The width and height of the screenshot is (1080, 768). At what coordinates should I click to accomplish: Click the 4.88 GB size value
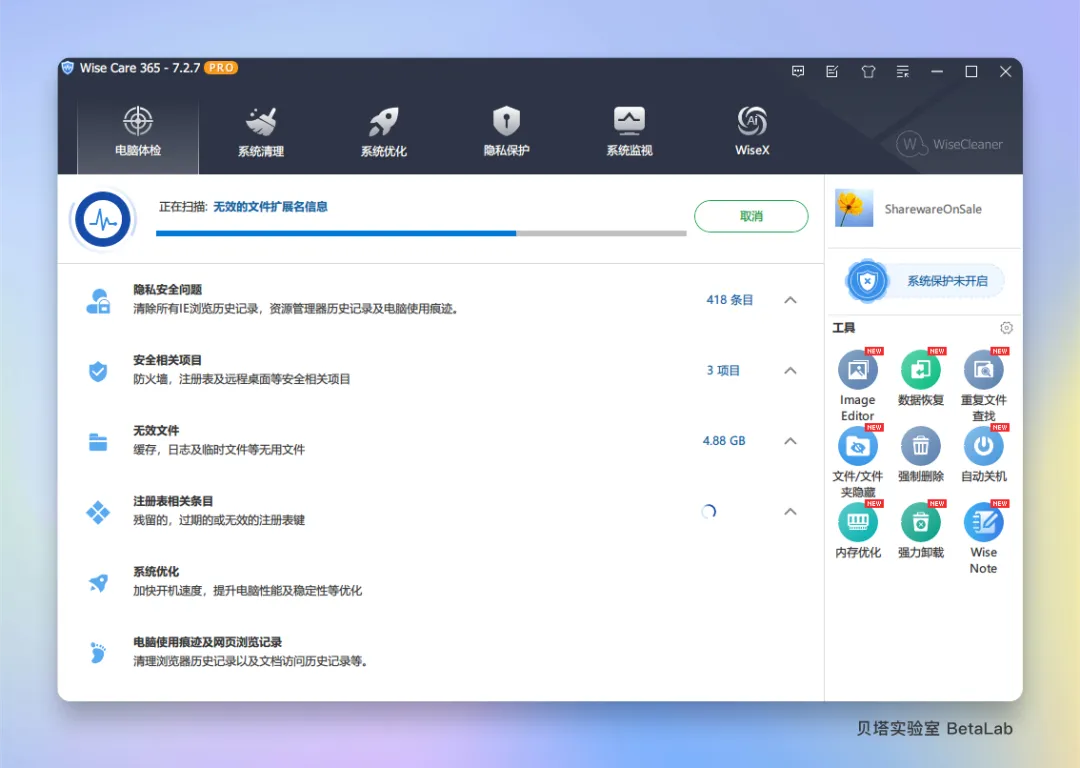[x=724, y=441]
